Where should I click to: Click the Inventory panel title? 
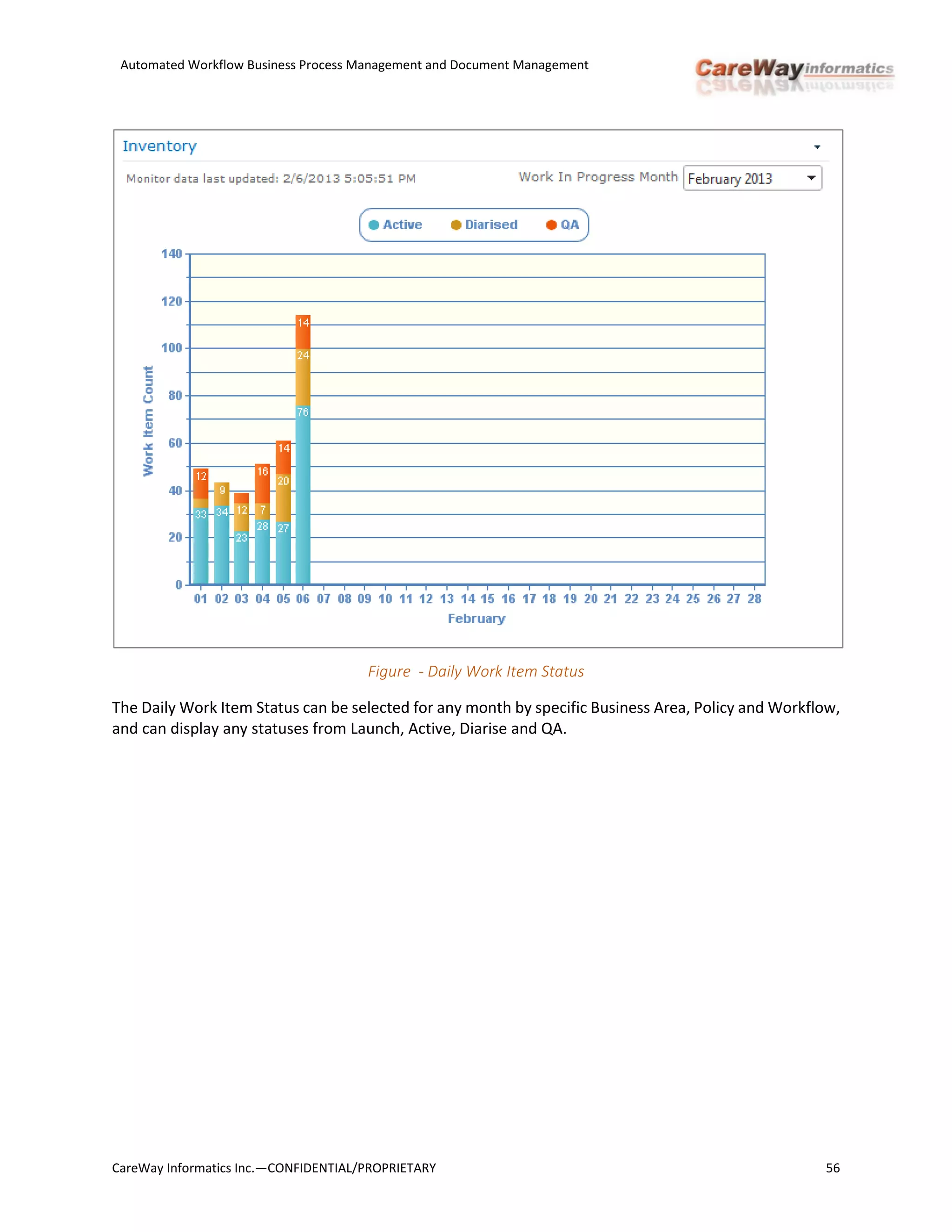(x=159, y=146)
